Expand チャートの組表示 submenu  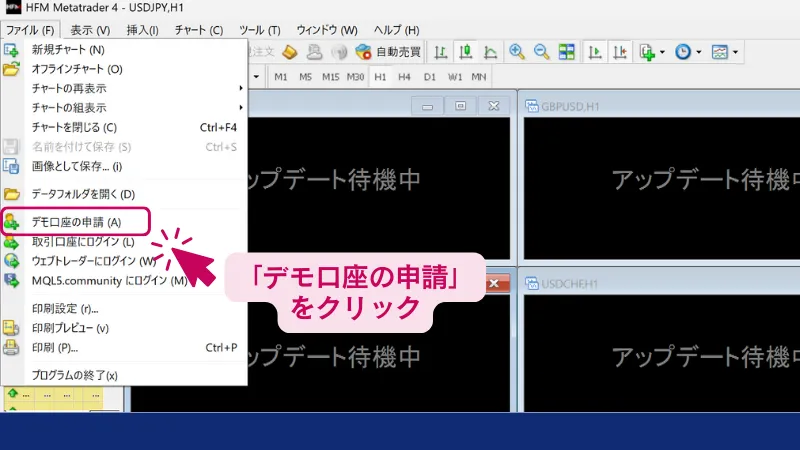(x=123, y=108)
